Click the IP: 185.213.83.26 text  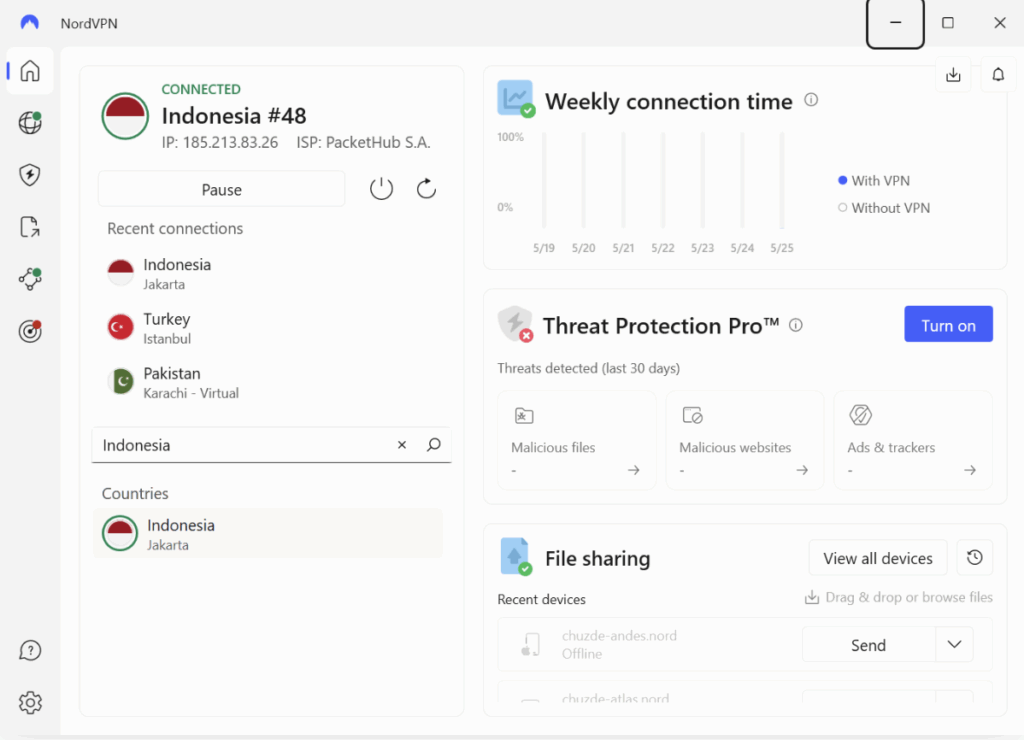(220, 142)
